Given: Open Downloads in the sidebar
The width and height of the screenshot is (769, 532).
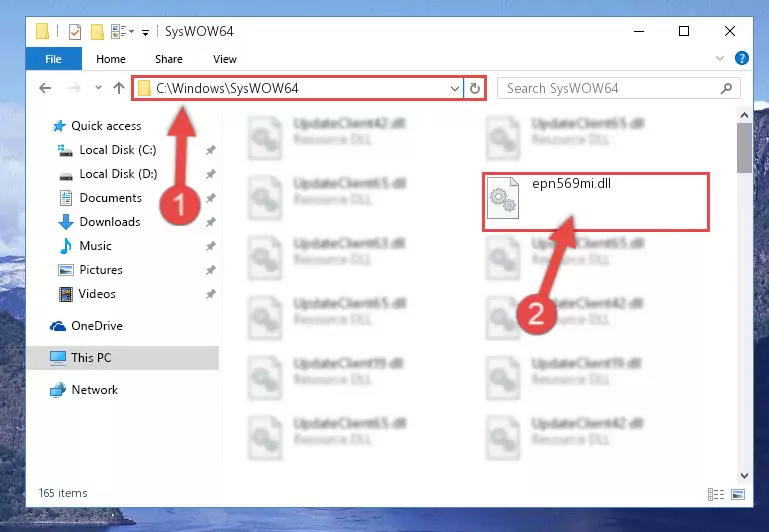Looking at the screenshot, I should point(110,222).
